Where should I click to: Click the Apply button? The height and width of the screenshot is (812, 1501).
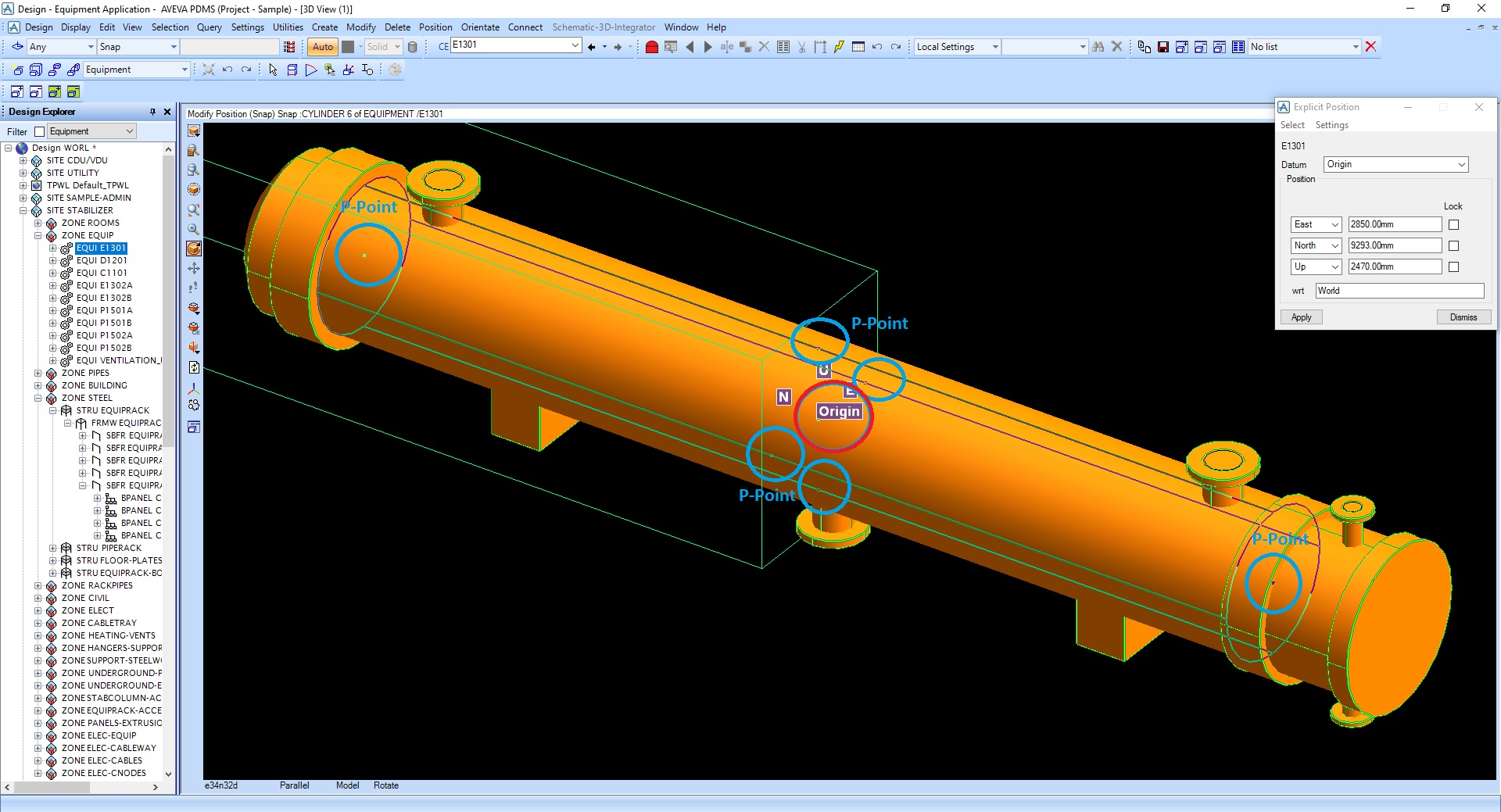[x=1301, y=317]
